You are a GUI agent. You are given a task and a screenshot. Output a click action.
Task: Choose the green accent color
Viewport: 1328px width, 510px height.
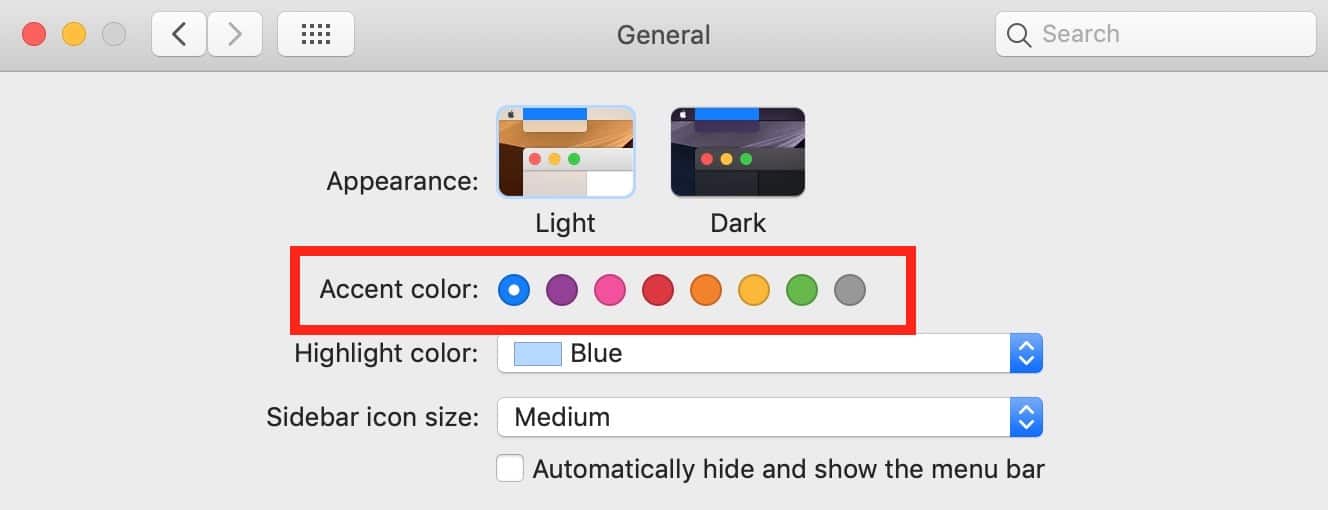802,291
